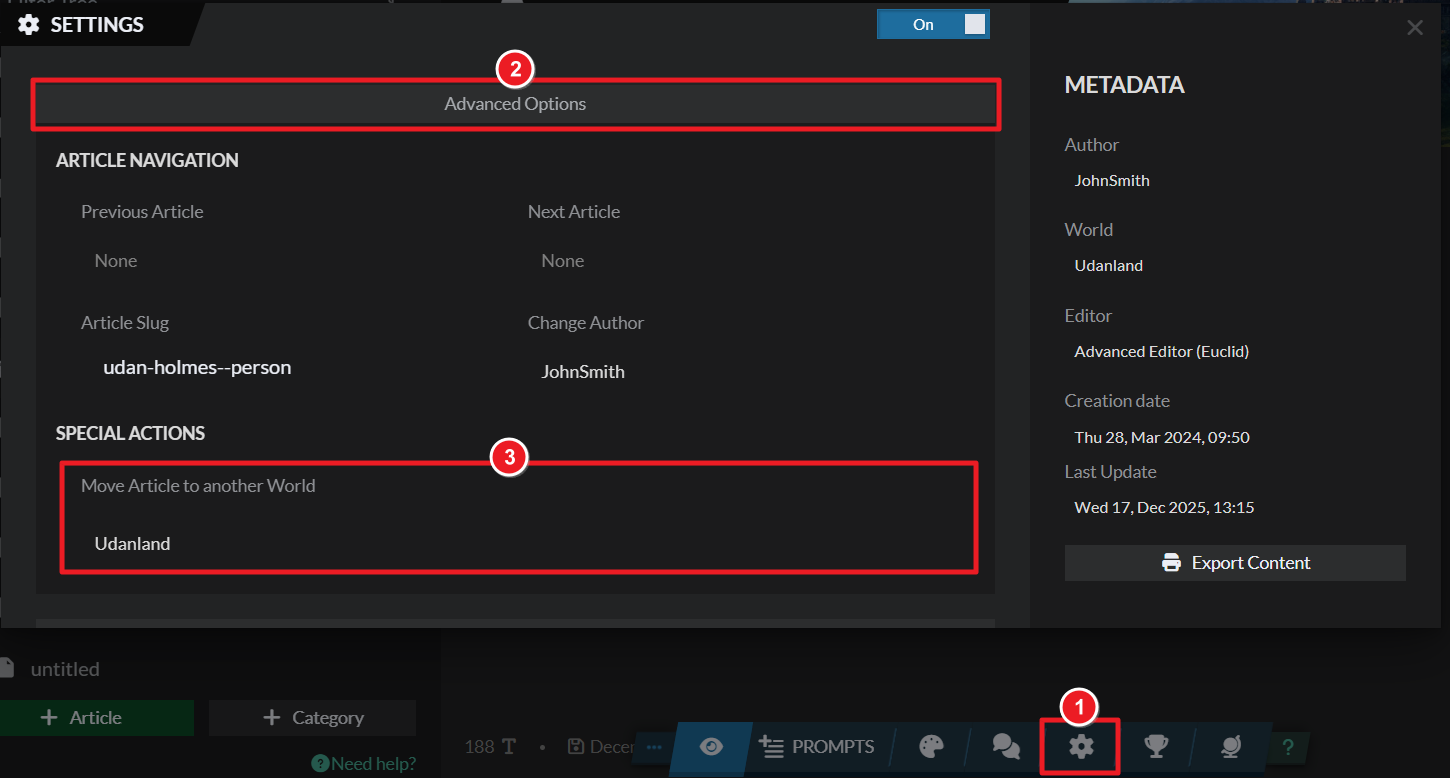Toggle the On switch in Settings header
Viewport: 1450px width, 778px height.
point(933,25)
